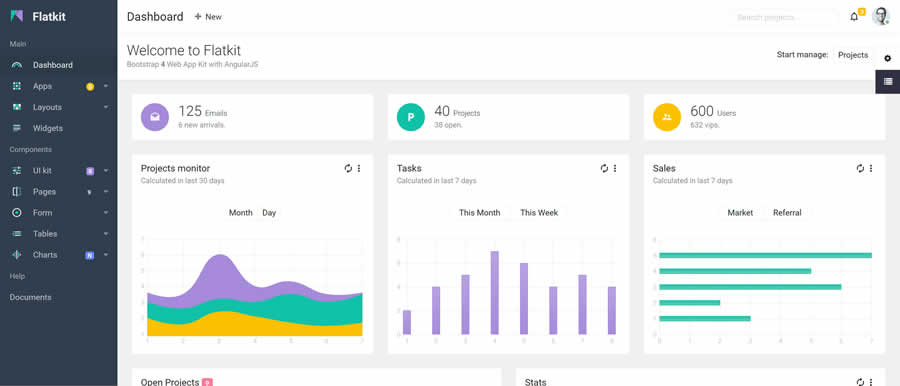Click the New button

208,17
